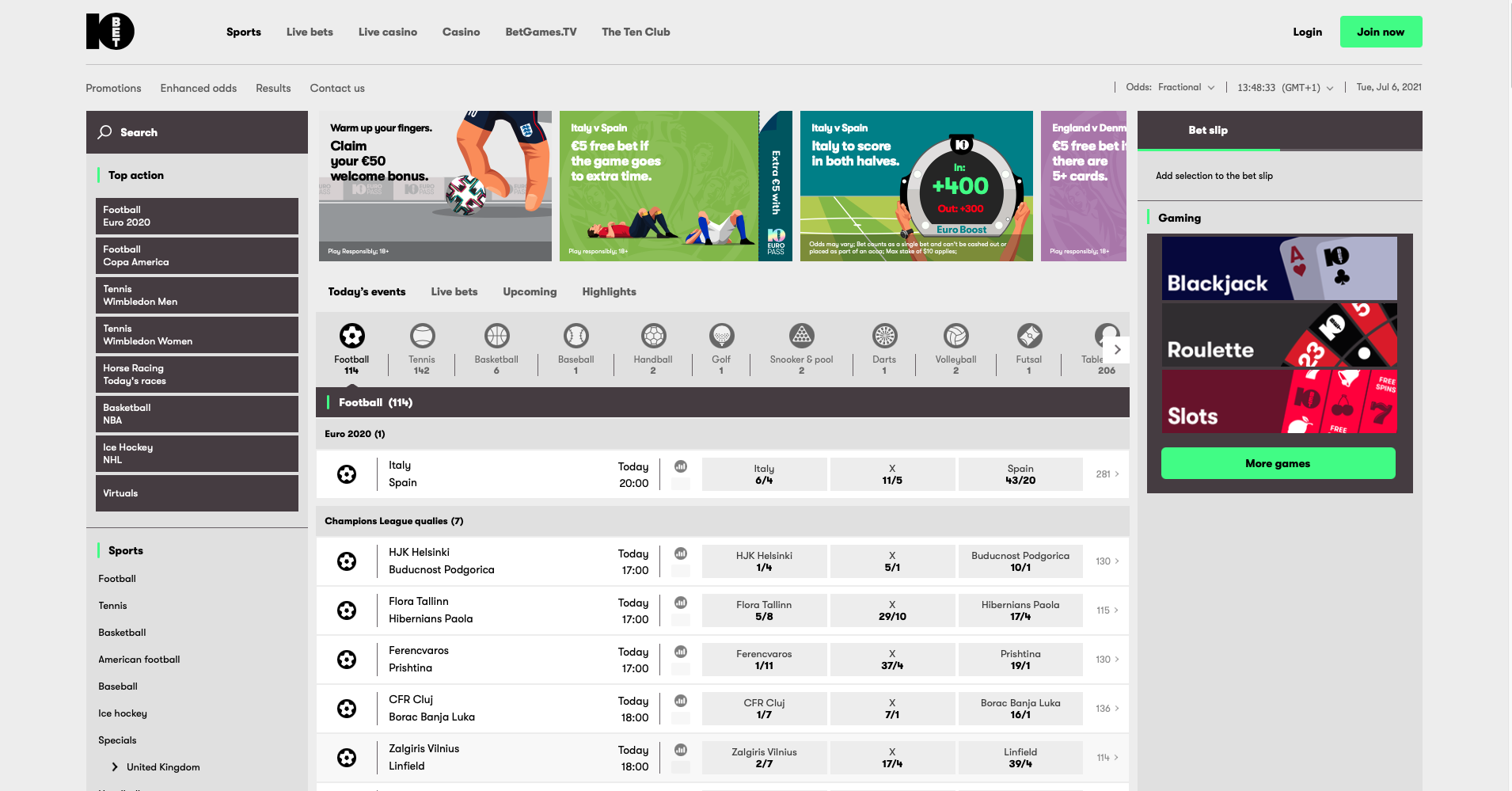Open stats icon for Flora Tallinn match
The width and height of the screenshot is (1512, 791).
pyautogui.click(x=681, y=603)
